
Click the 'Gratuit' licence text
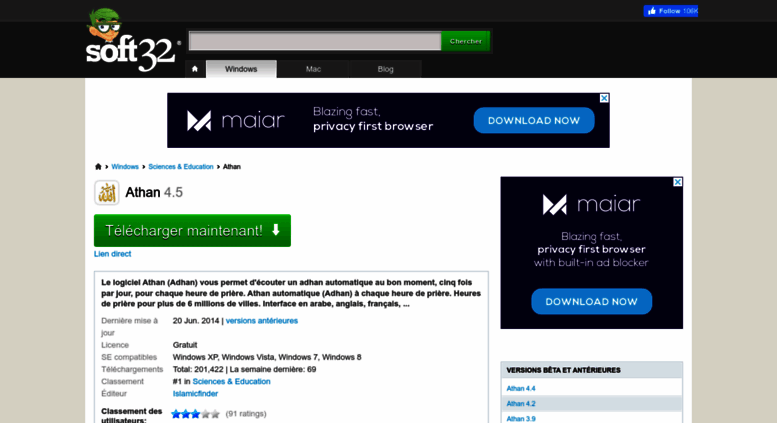coord(185,345)
